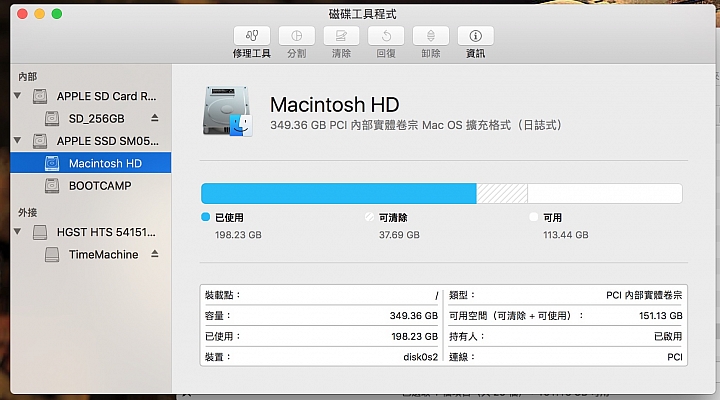The width and height of the screenshot is (720, 400).
Task: Click the striped purgeable portion of storage bar
Action: tap(502, 193)
